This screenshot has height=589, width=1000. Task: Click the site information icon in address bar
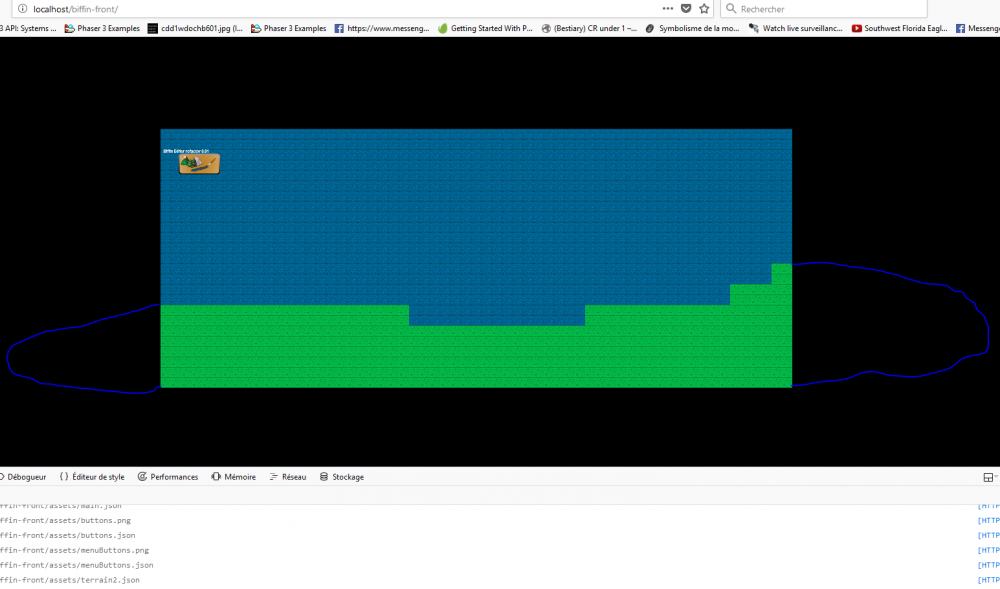(23, 9)
